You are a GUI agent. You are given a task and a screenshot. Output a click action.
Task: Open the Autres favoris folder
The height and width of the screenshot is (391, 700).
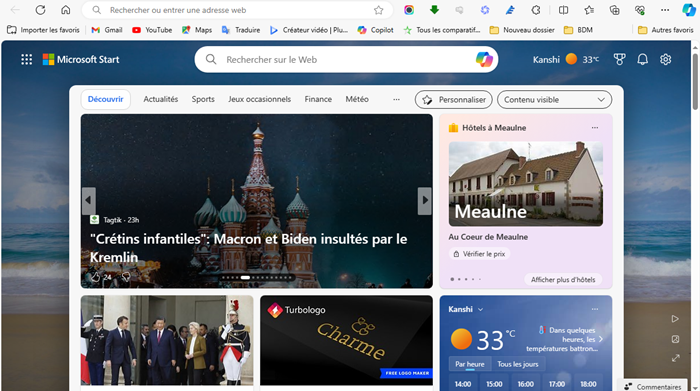(666, 30)
